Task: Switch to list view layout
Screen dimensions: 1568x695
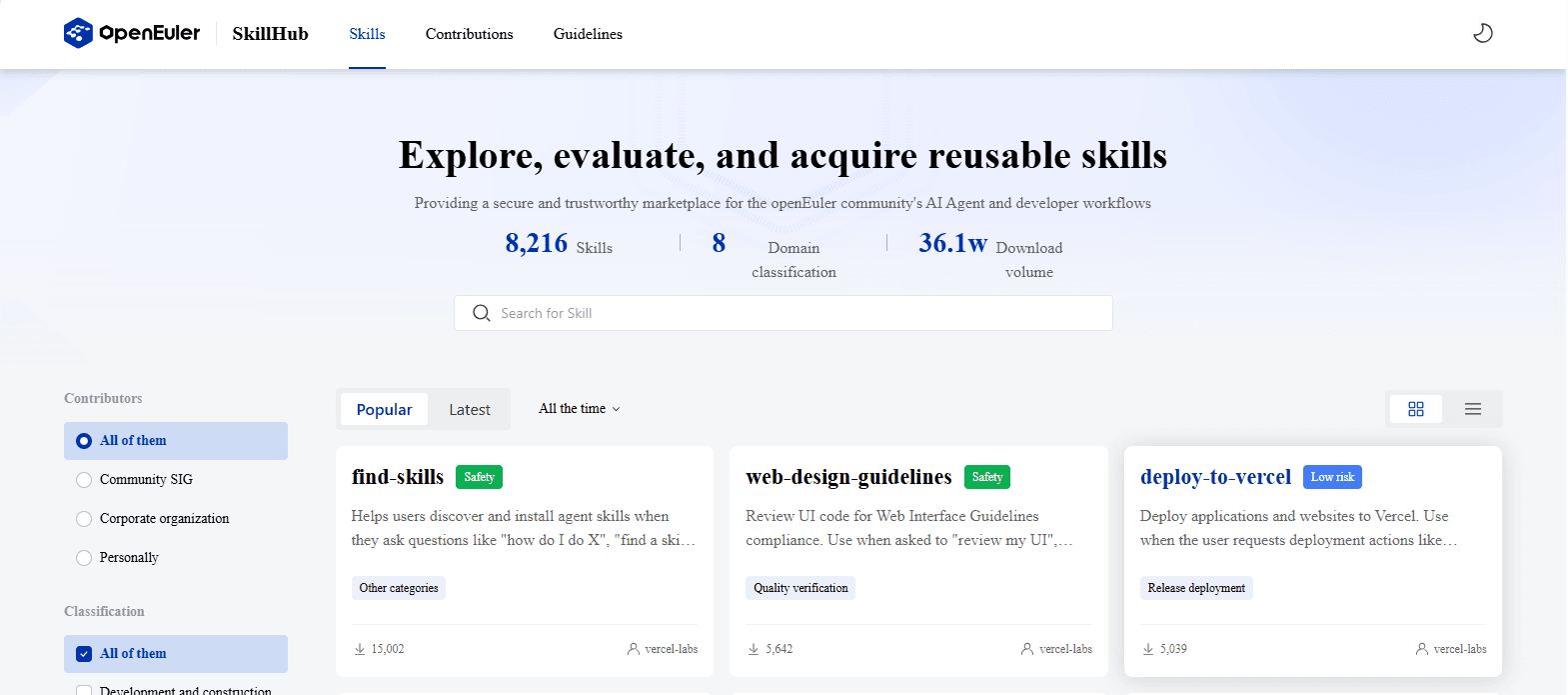Action: (1473, 409)
